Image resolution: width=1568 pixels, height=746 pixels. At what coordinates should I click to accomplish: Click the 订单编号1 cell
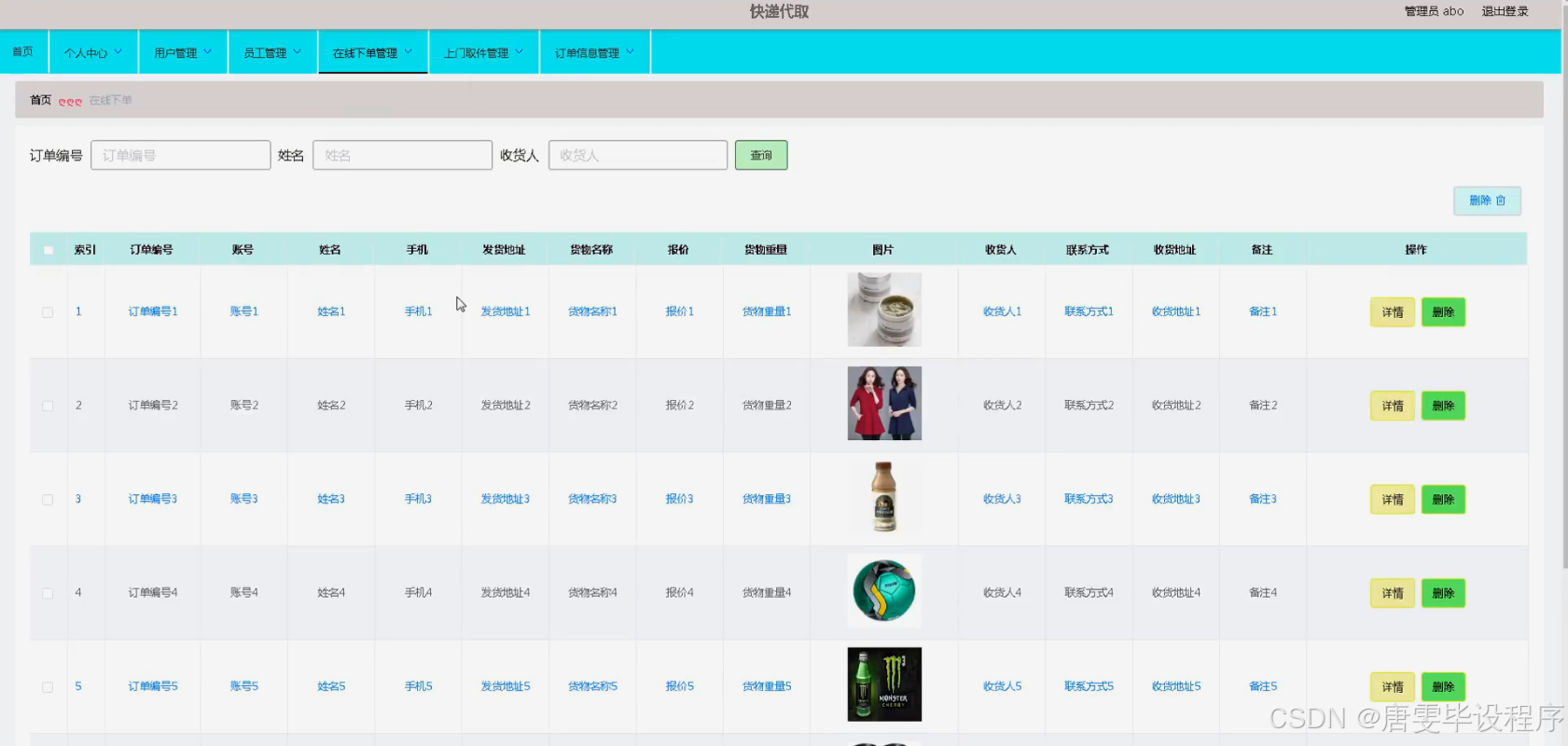(x=153, y=311)
